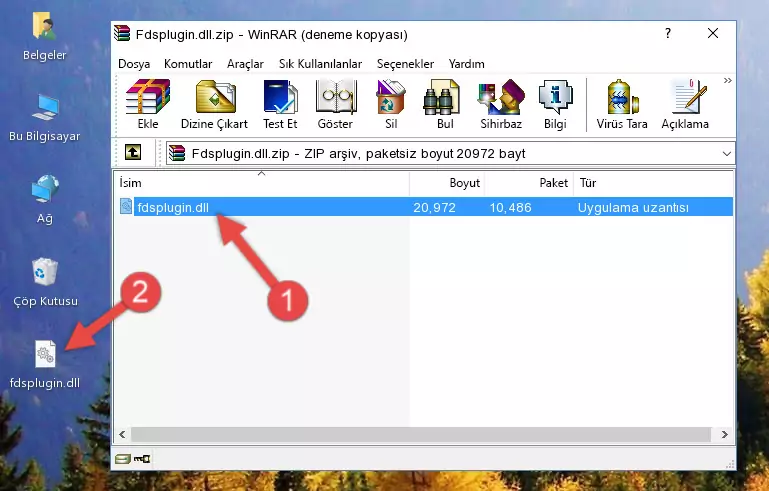The height and width of the screenshot is (491, 769).
Task: Select the Ağ network desktop icon
Action: pos(45,200)
